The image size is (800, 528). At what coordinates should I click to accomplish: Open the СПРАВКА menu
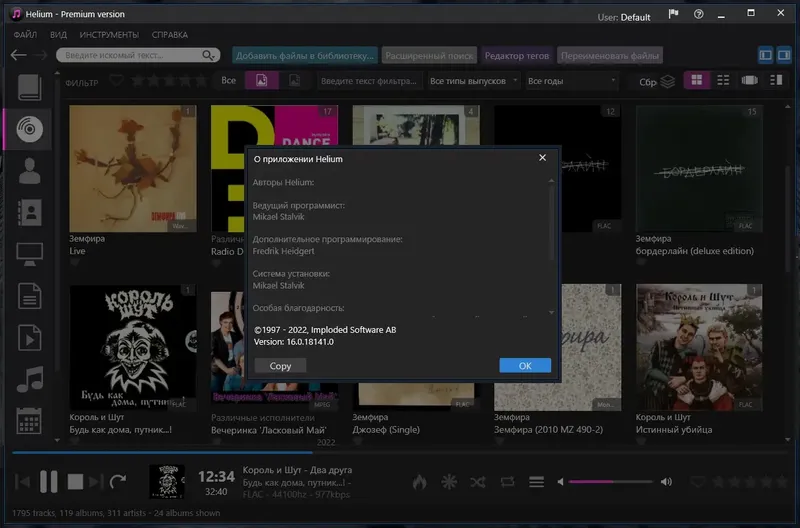point(170,35)
